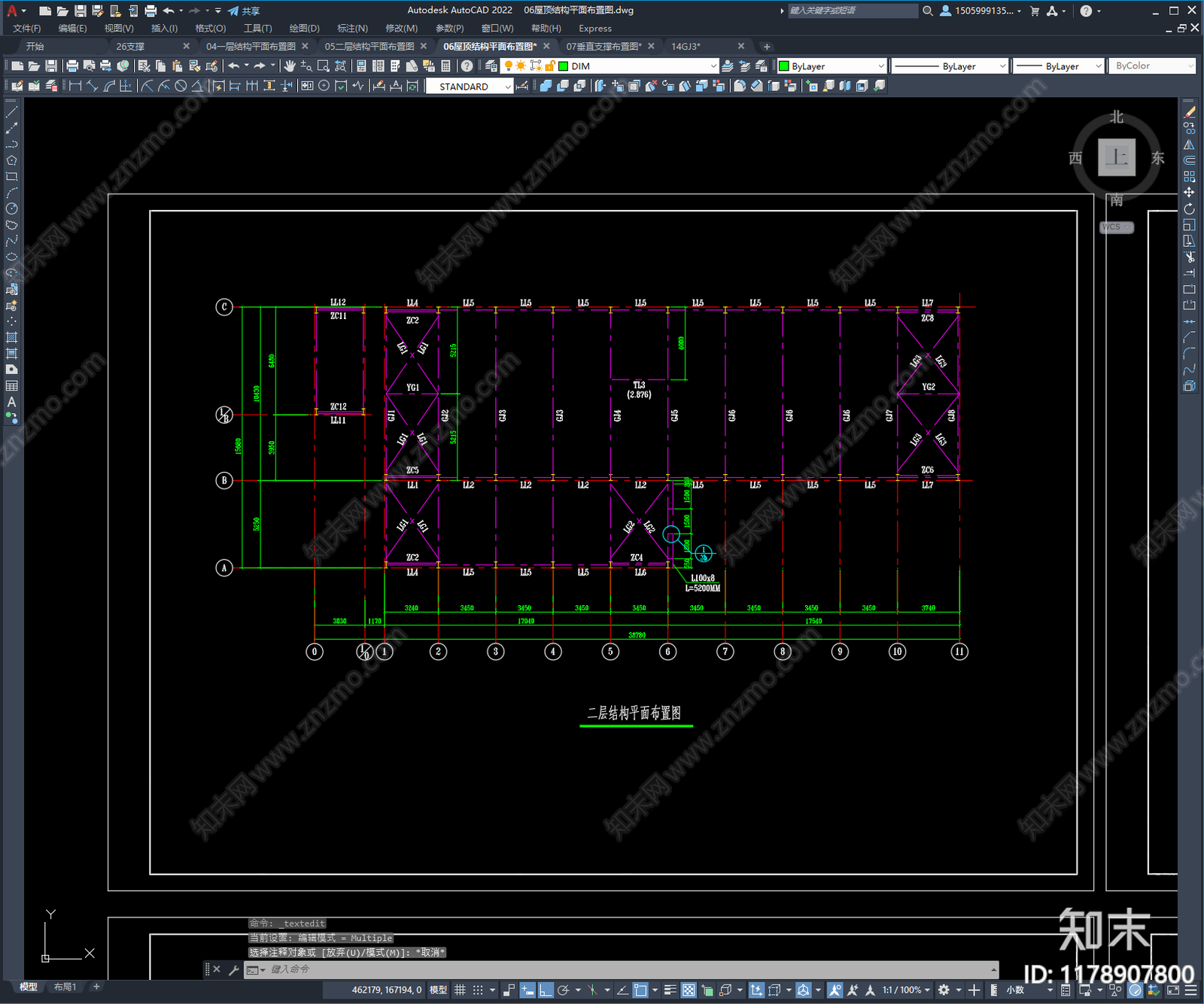Image resolution: width=1204 pixels, height=1004 pixels.
Task: Toggle grid display in status bar
Action: 460,990
